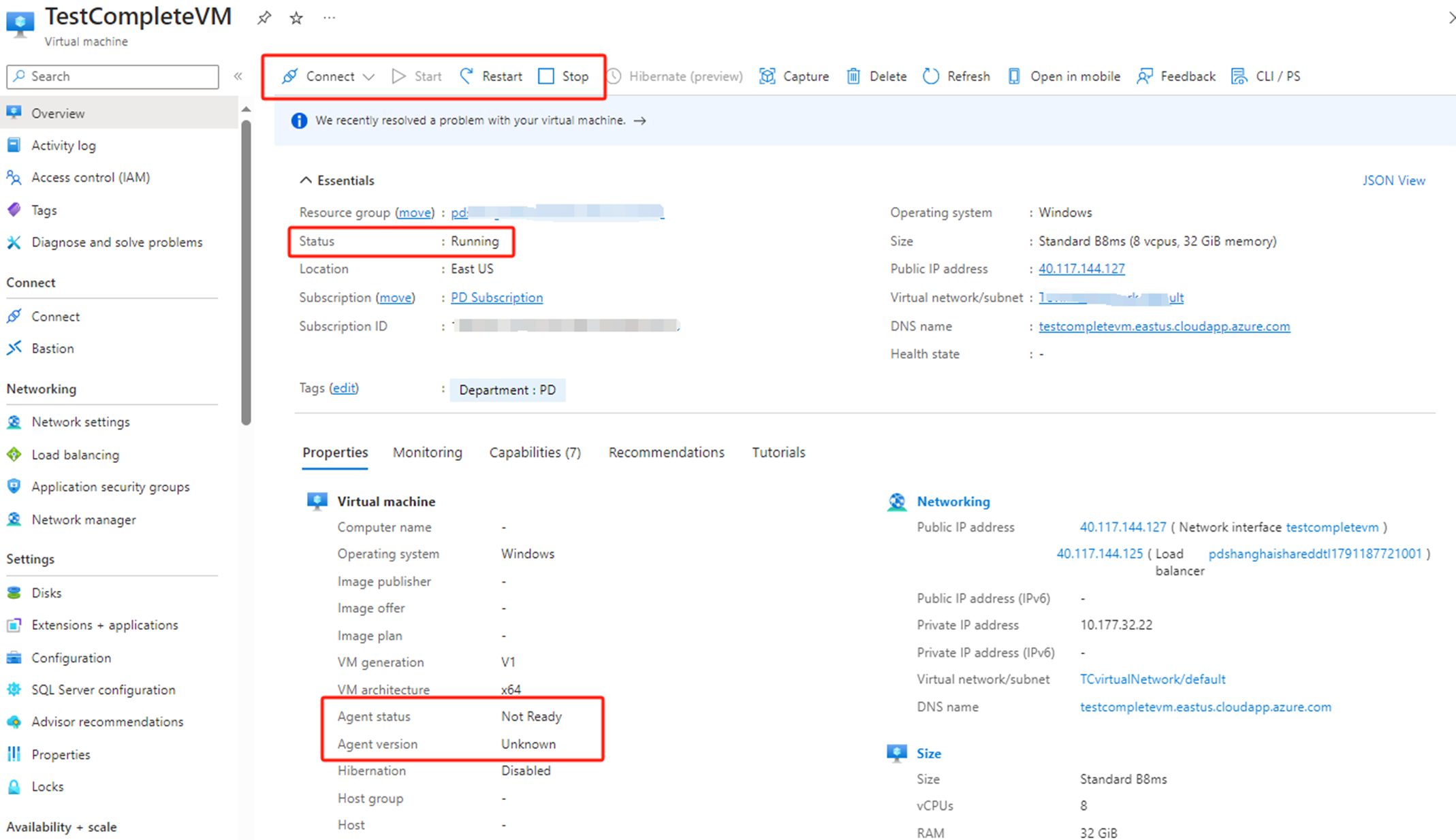Open Load balancing

75,455
